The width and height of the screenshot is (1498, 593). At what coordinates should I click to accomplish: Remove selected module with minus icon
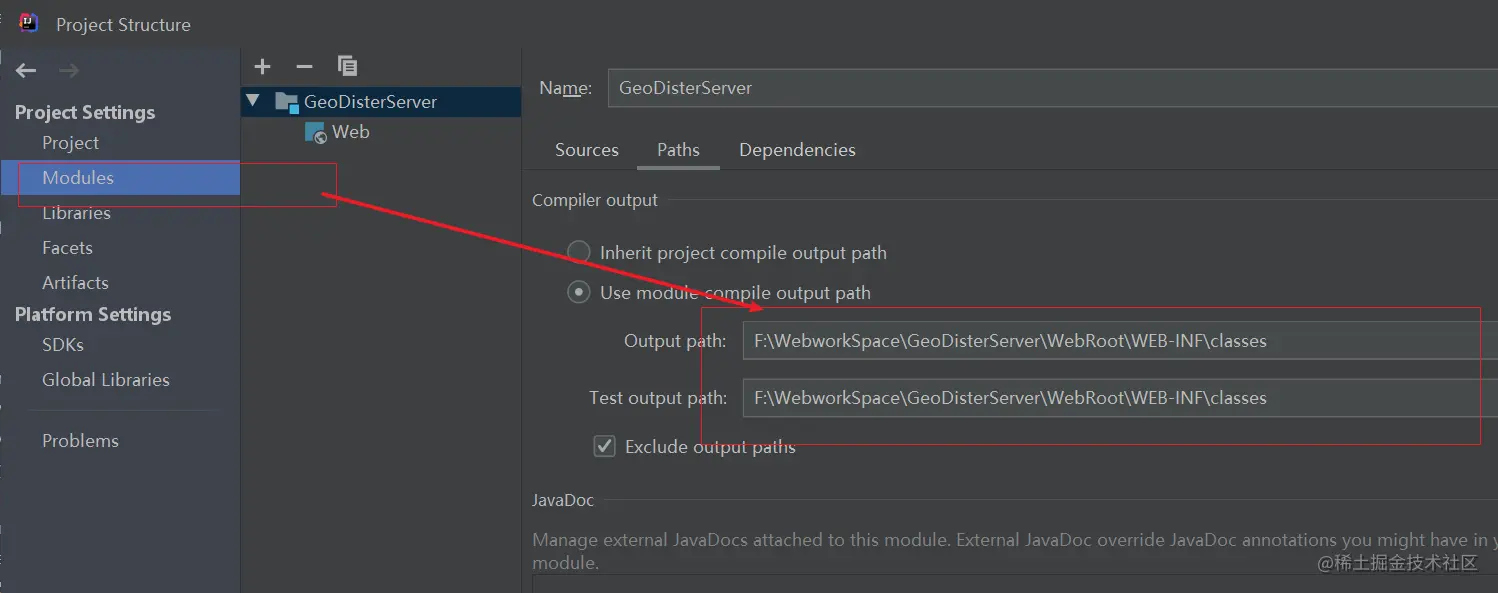[x=305, y=67]
